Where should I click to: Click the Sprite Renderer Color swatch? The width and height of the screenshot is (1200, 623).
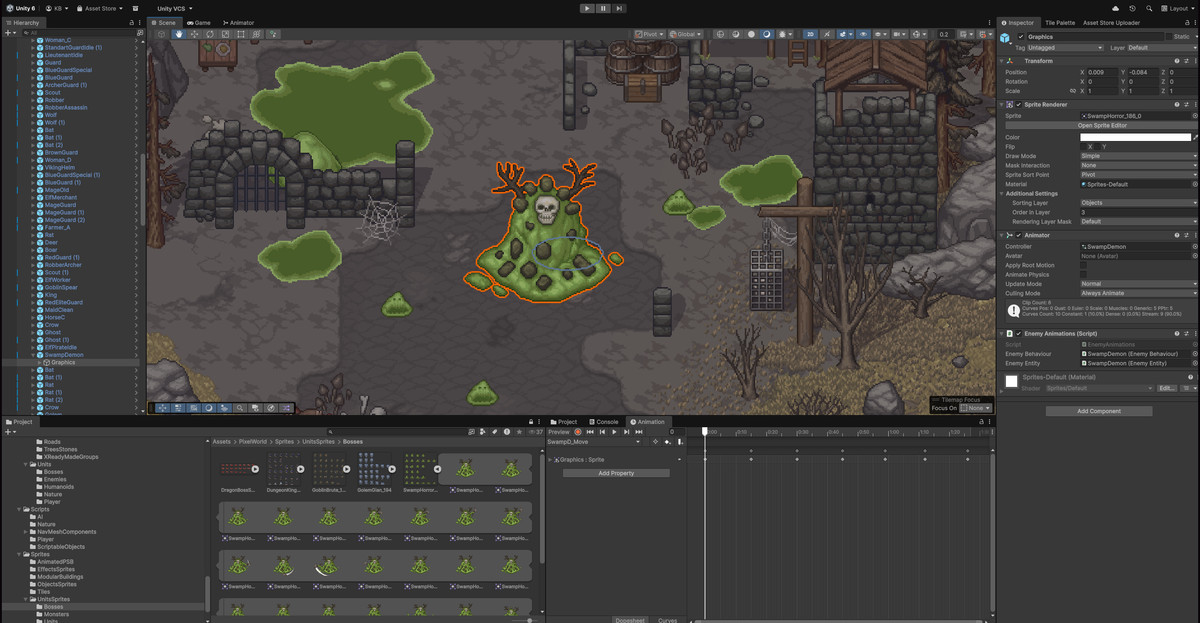(x=1136, y=137)
